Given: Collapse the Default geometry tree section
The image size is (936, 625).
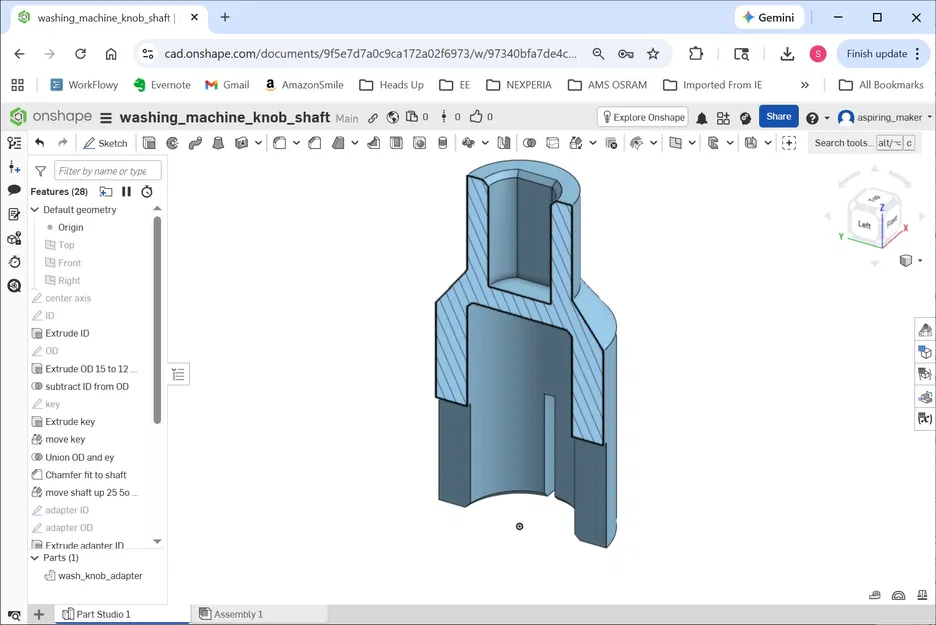Looking at the screenshot, I should (x=33, y=209).
